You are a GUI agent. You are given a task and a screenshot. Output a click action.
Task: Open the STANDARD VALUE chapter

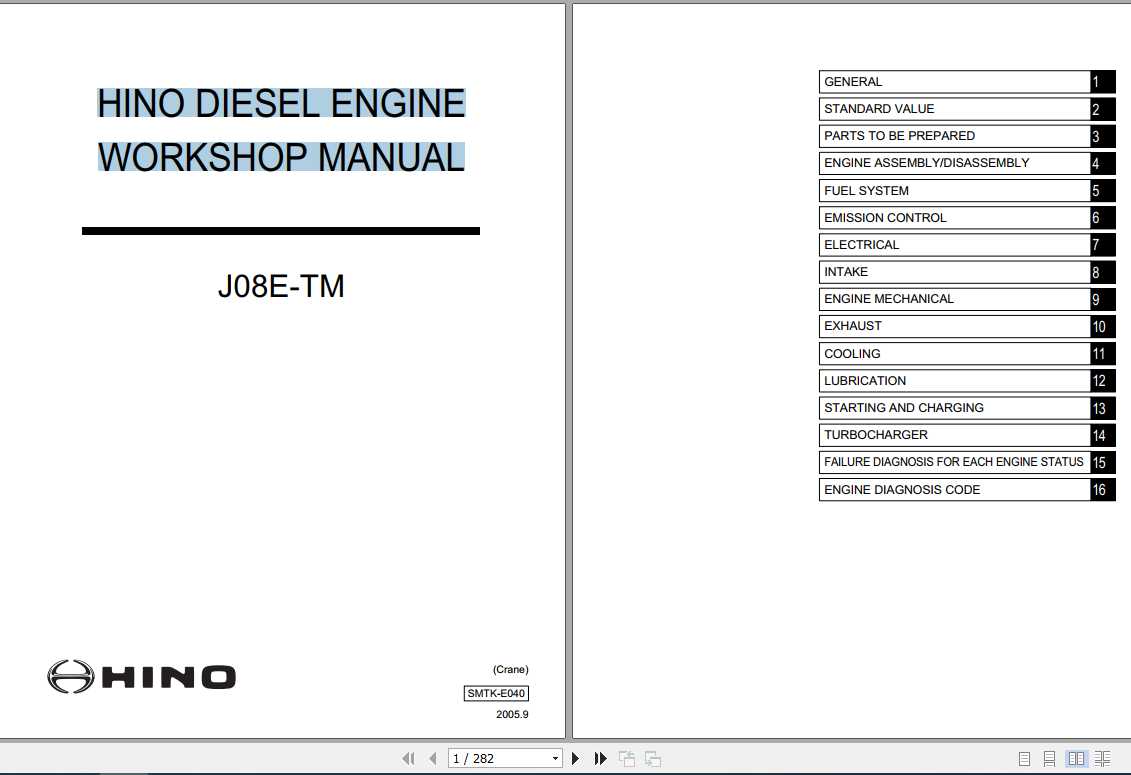(x=967, y=109)
